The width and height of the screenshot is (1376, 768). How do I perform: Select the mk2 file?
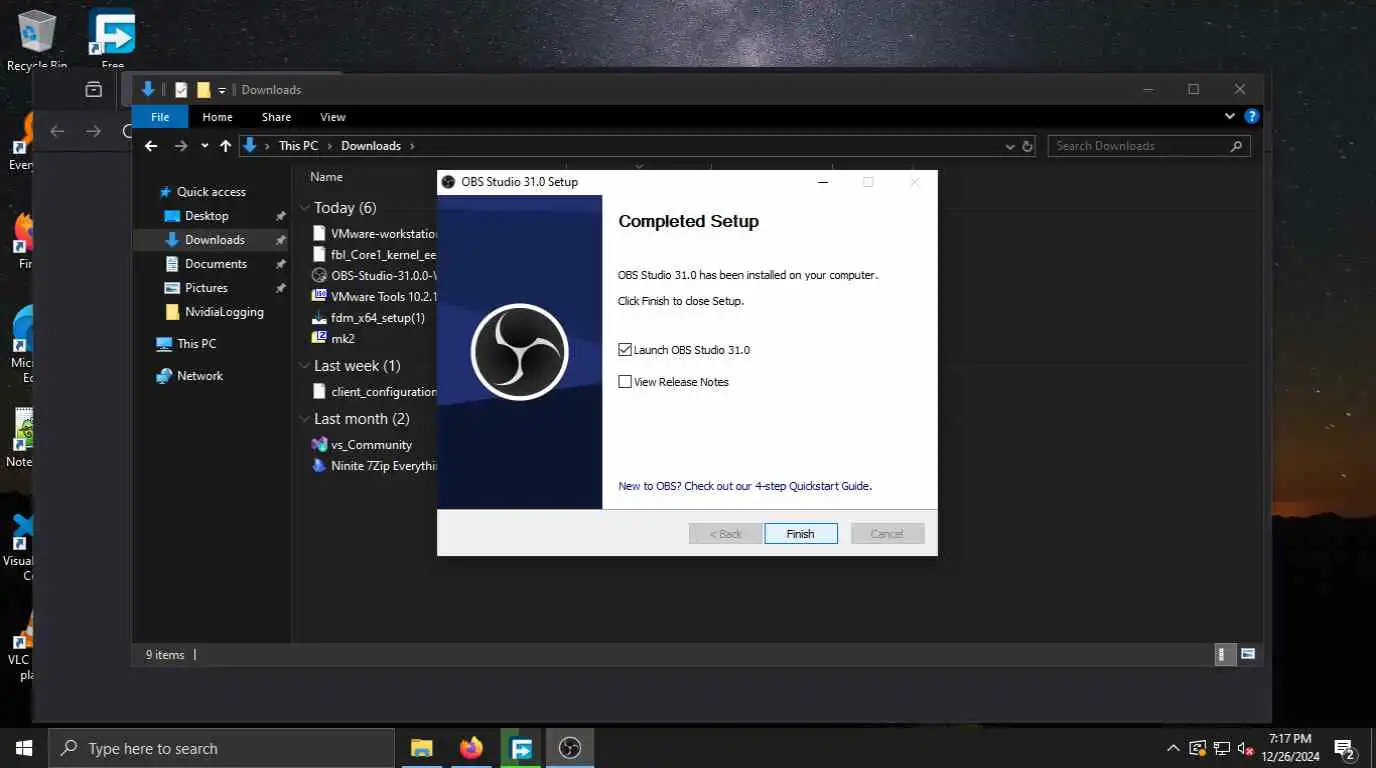tap(333, 339)
